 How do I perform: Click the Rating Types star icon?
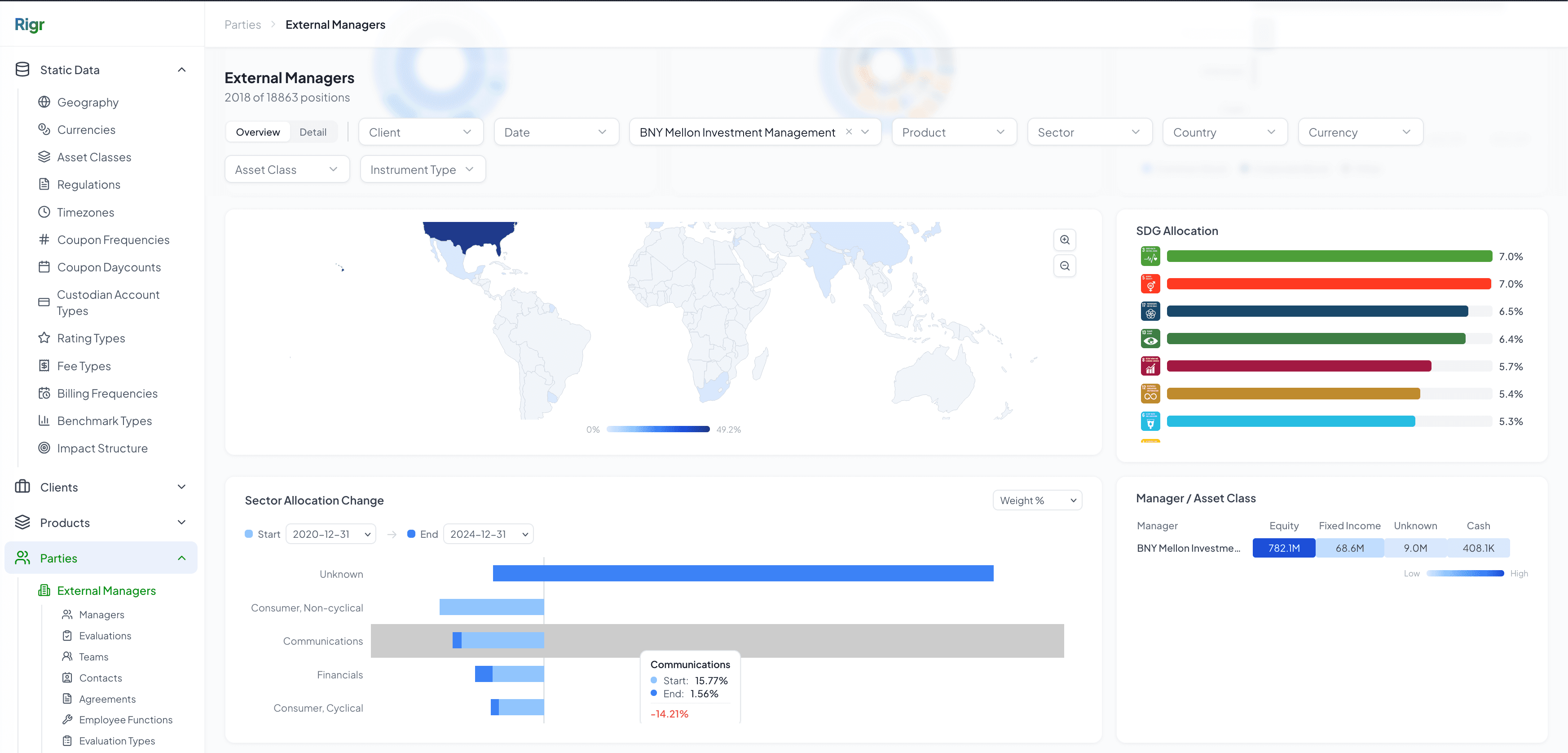tap(44, 337)
